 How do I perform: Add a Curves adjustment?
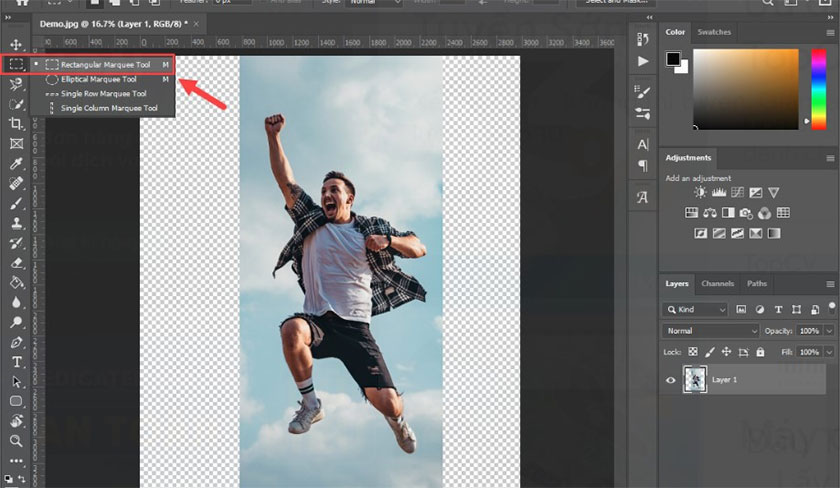tap(737, 192)
